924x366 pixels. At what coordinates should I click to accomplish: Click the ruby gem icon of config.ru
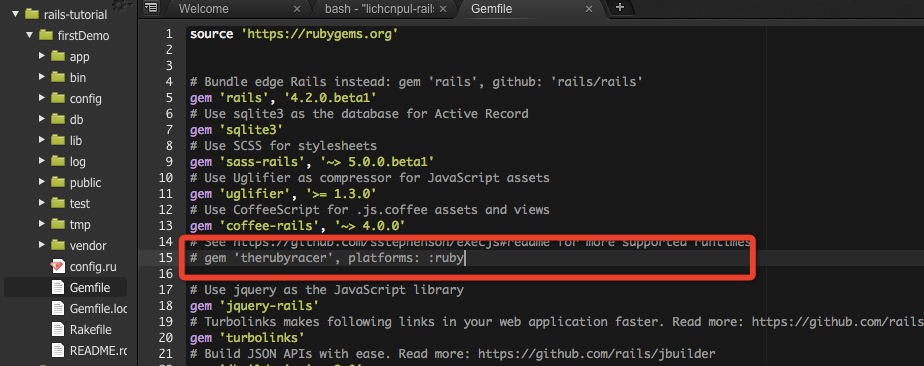pyautogui.click(x=57, y=266)
